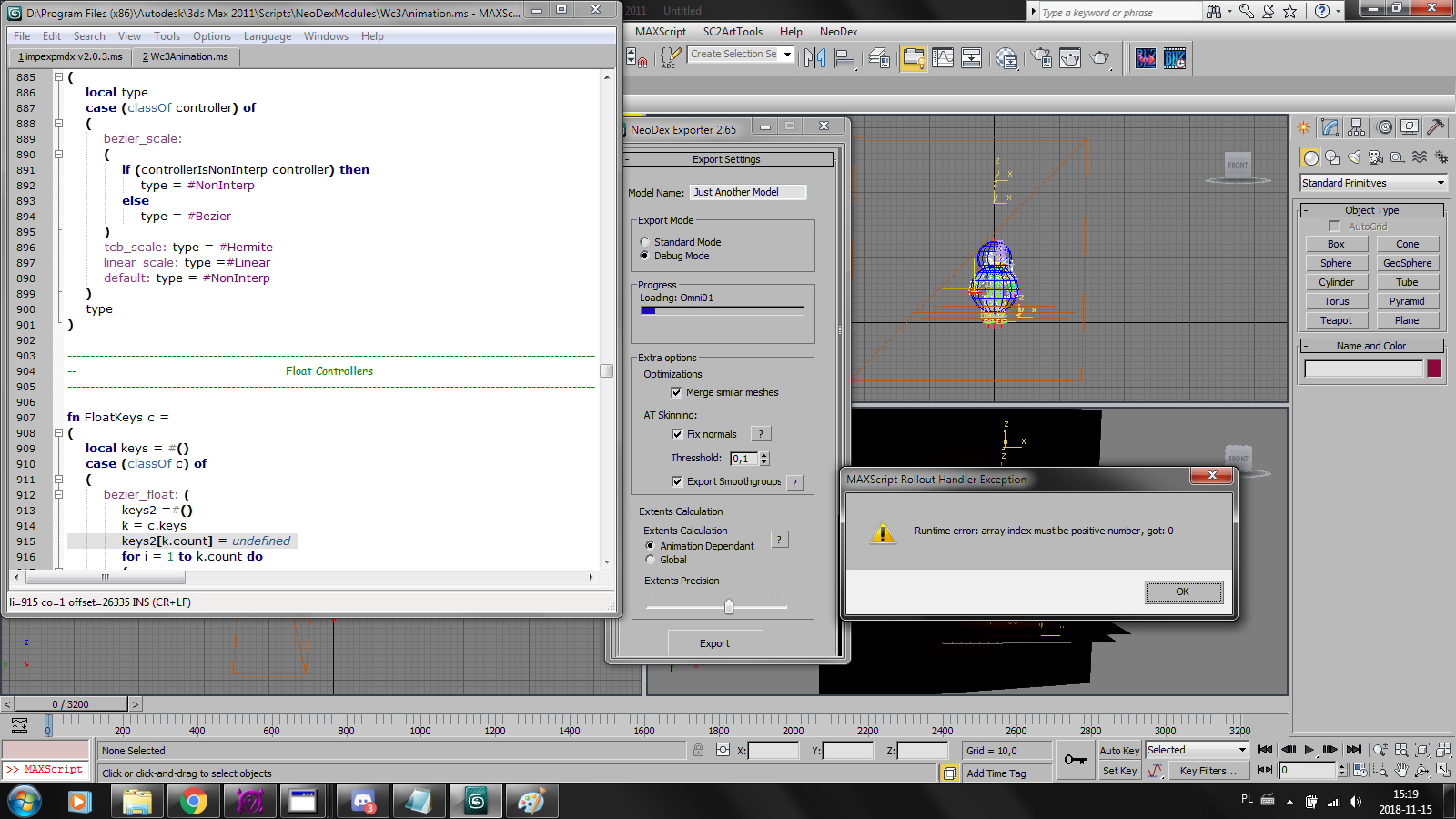Toggle Fix normals checkbox
Screen dimensions: 1456x819
[x=676, y=434]
